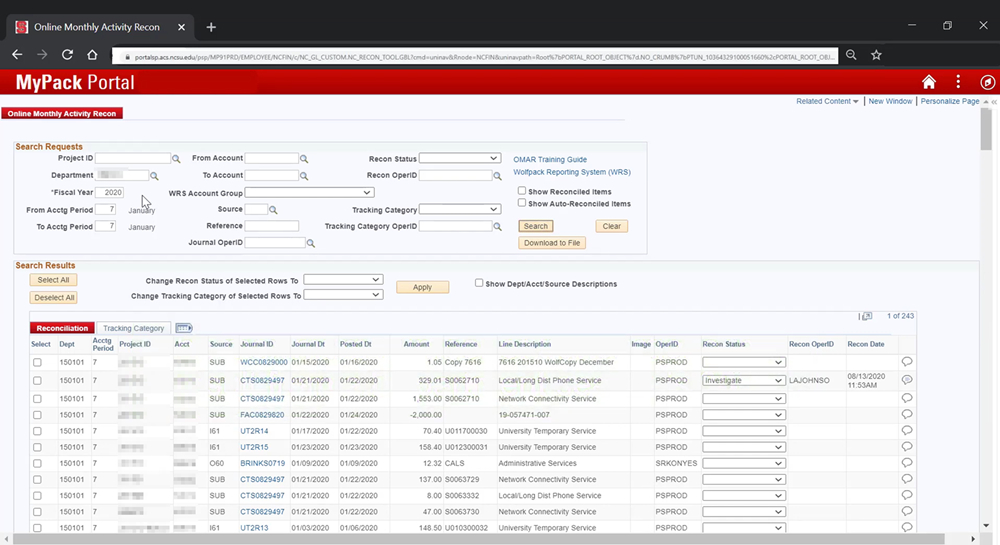Screen dimensions: 1000x545
Task: Click the Journal OperID lookup magnifier
Action: click(x=311, y=243)
